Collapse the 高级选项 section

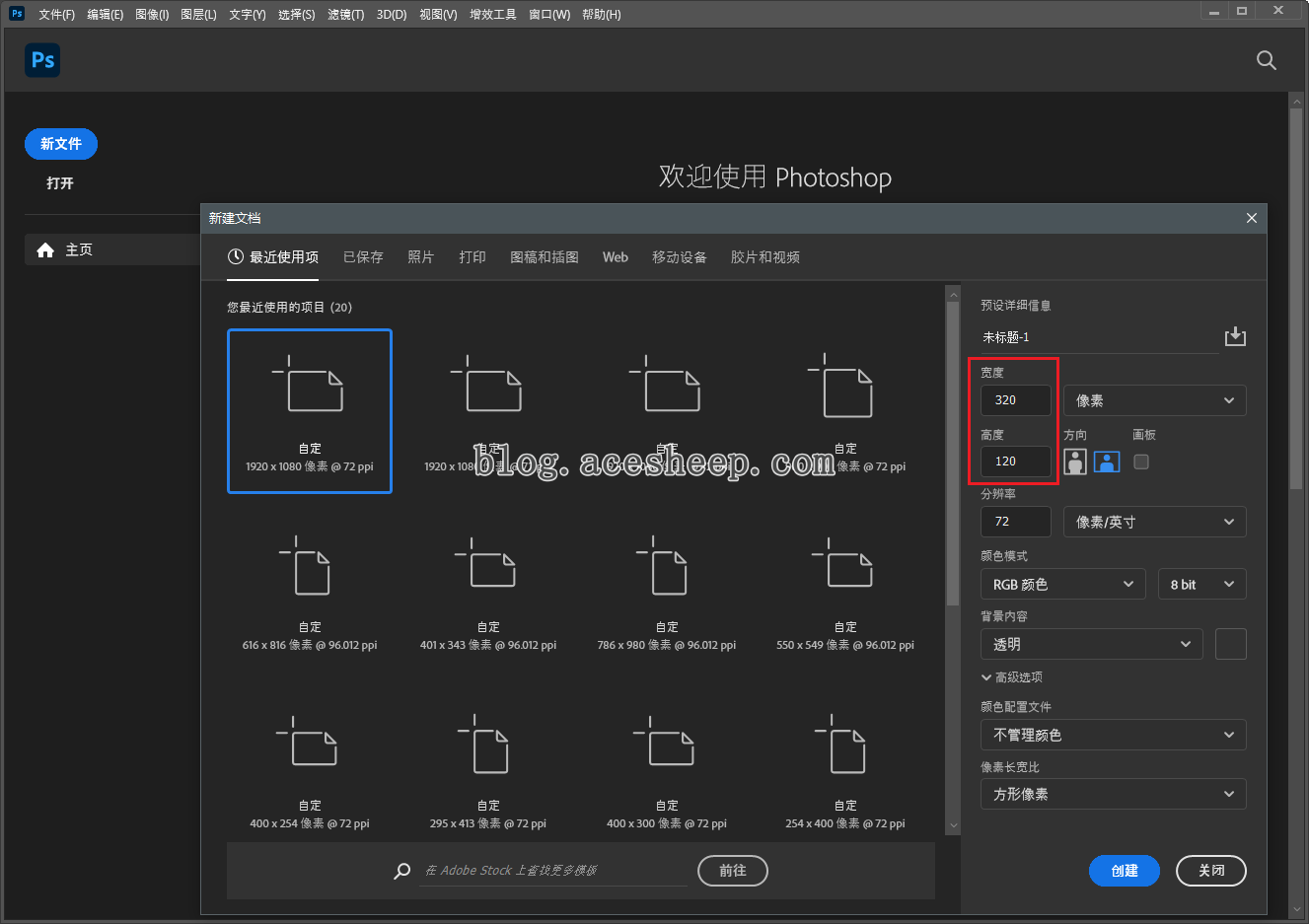click(x=1012, y=677)
